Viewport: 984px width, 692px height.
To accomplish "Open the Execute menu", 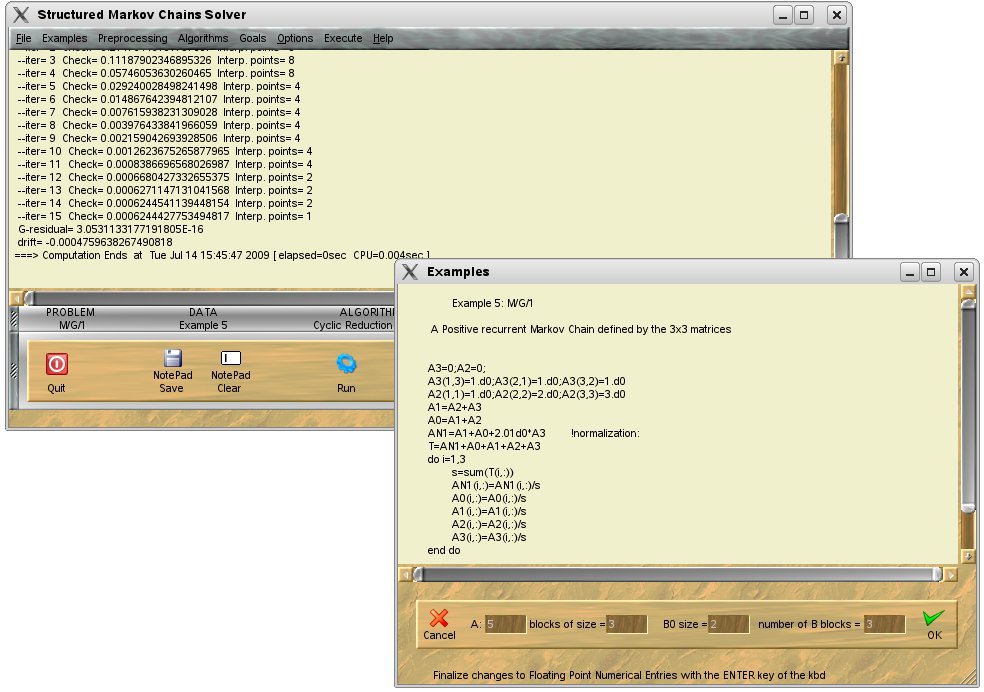I will click(x=343, y=38).
